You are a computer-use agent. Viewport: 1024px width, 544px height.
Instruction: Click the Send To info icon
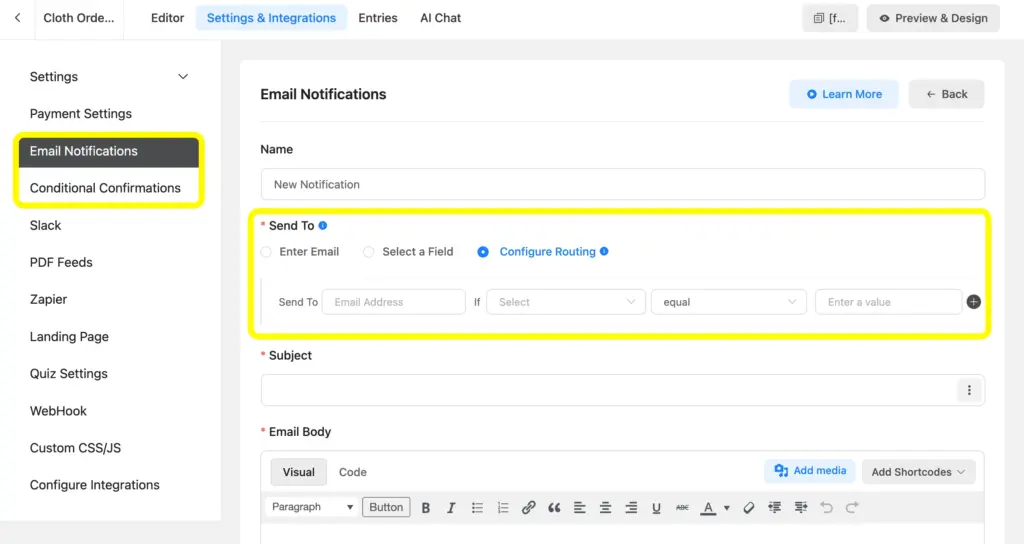(323, 225)
